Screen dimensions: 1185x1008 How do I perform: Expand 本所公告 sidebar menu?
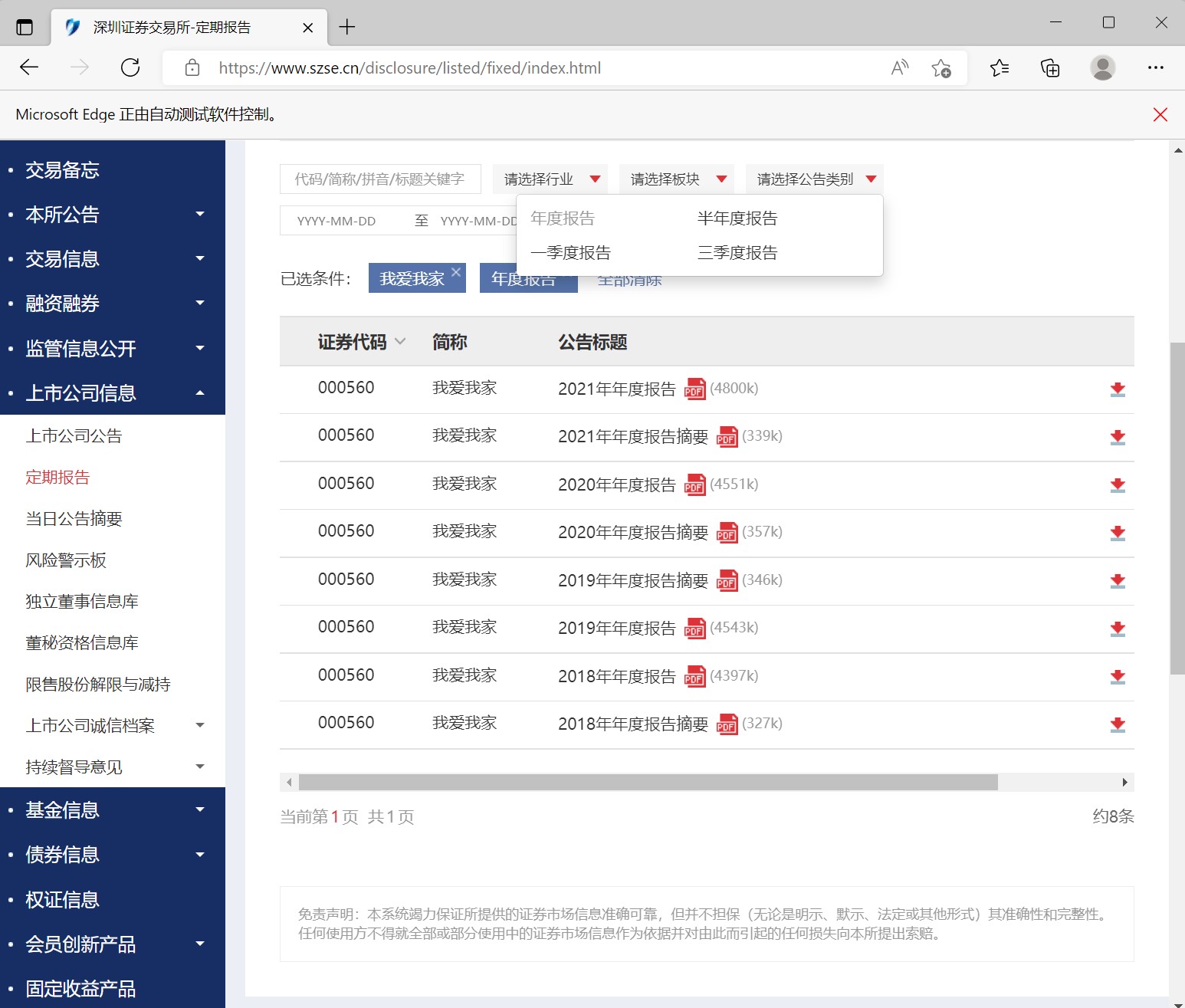(x=200, y=215)
